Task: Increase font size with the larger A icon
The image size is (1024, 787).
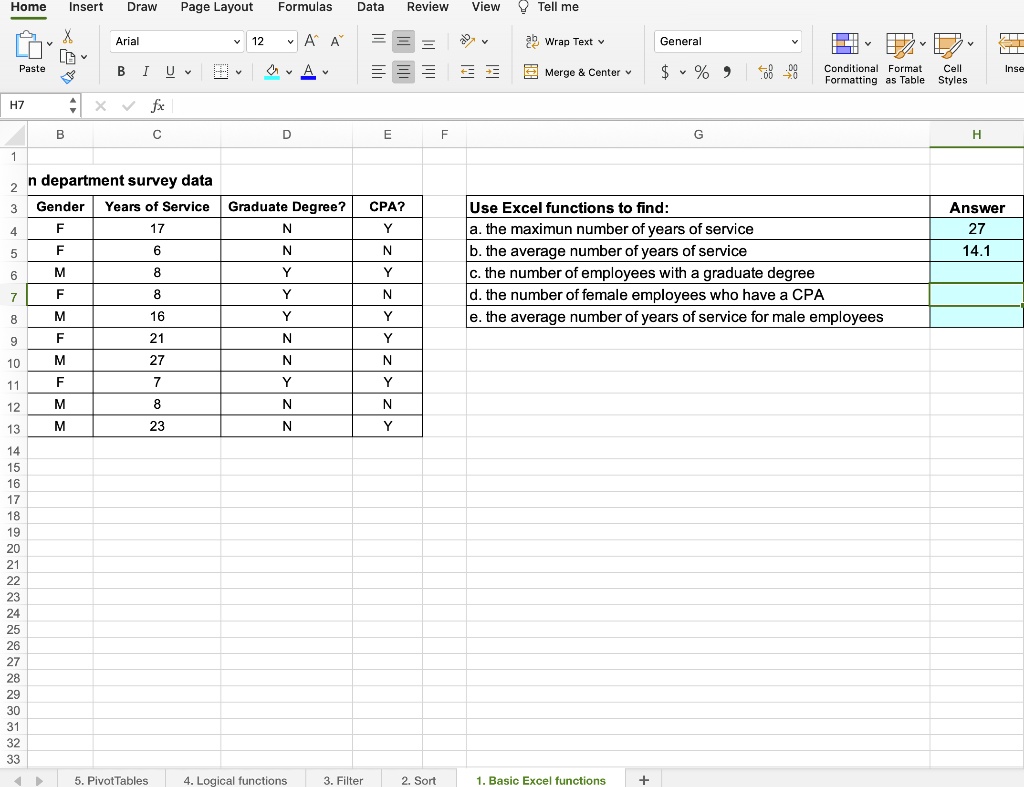Action: pyautogui.click(x=311, y=41)
